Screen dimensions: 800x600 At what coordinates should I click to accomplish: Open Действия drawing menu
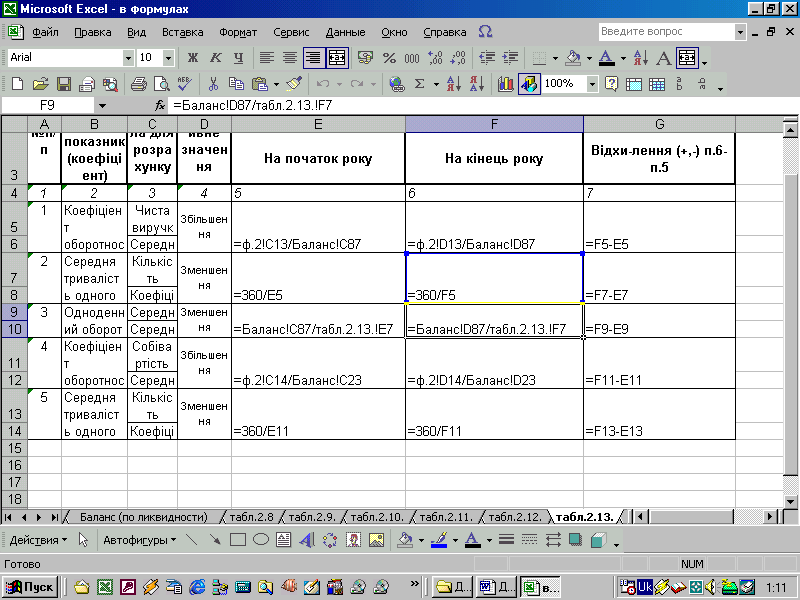38,540
